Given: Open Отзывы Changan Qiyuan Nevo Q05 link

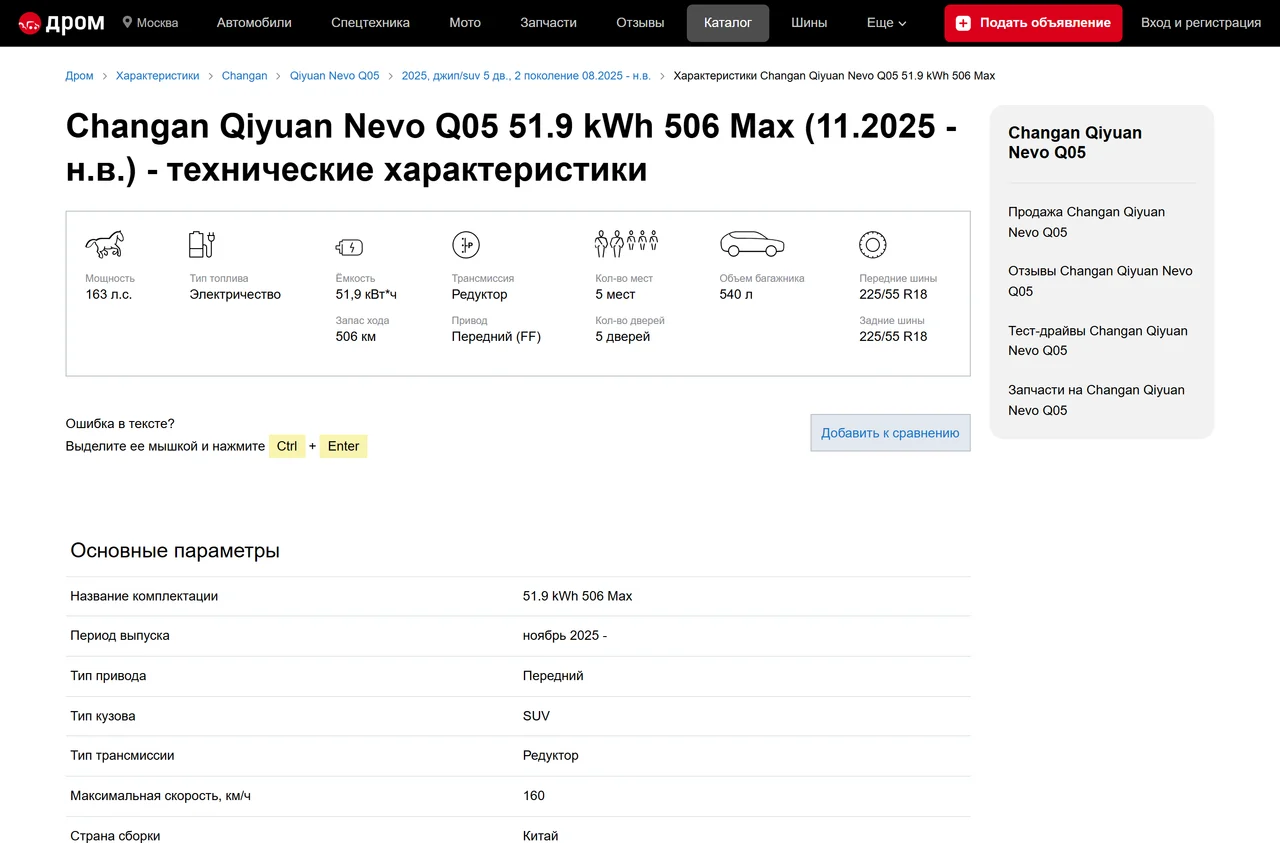Looking at the screenshot, I should pyautogui.click(x=1100, y=281).
